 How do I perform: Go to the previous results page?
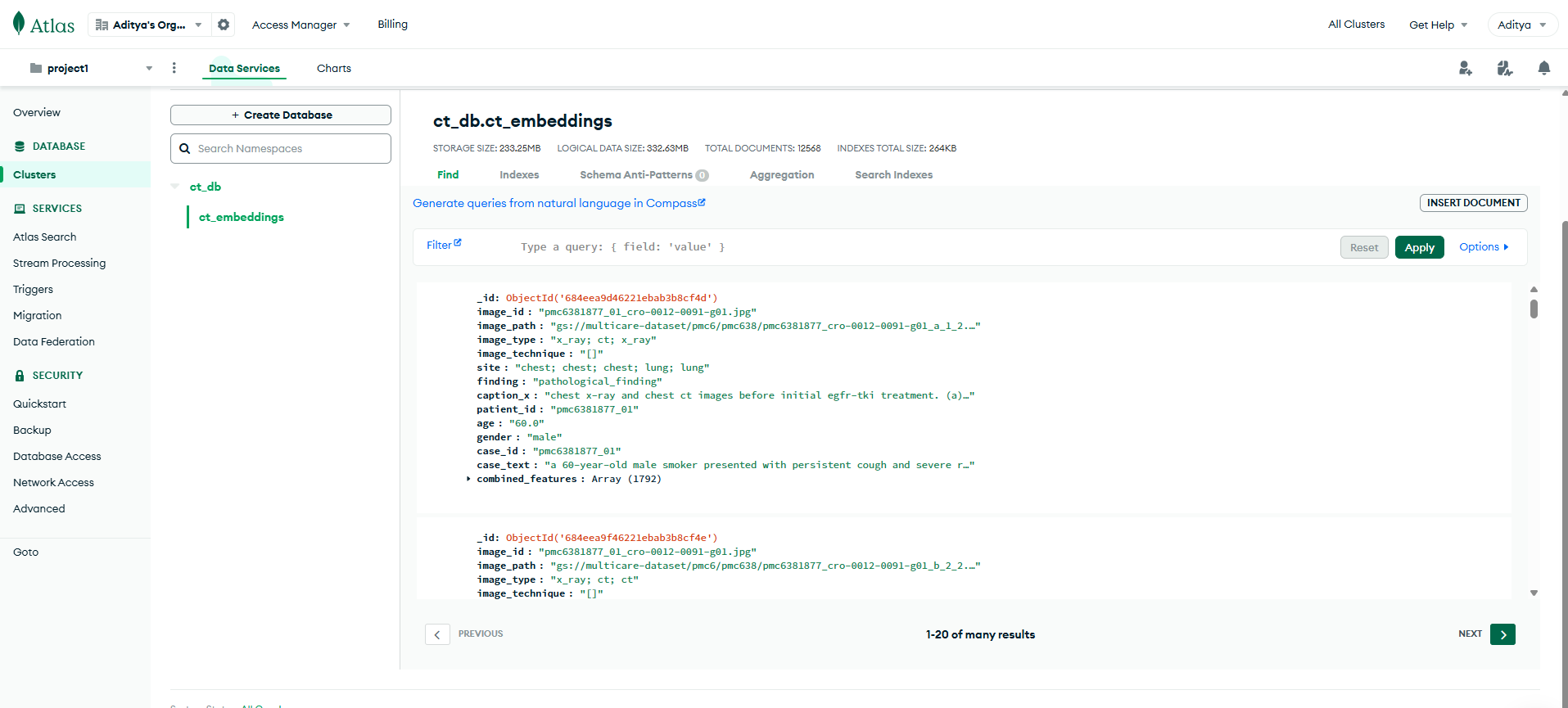click(437, 634)
